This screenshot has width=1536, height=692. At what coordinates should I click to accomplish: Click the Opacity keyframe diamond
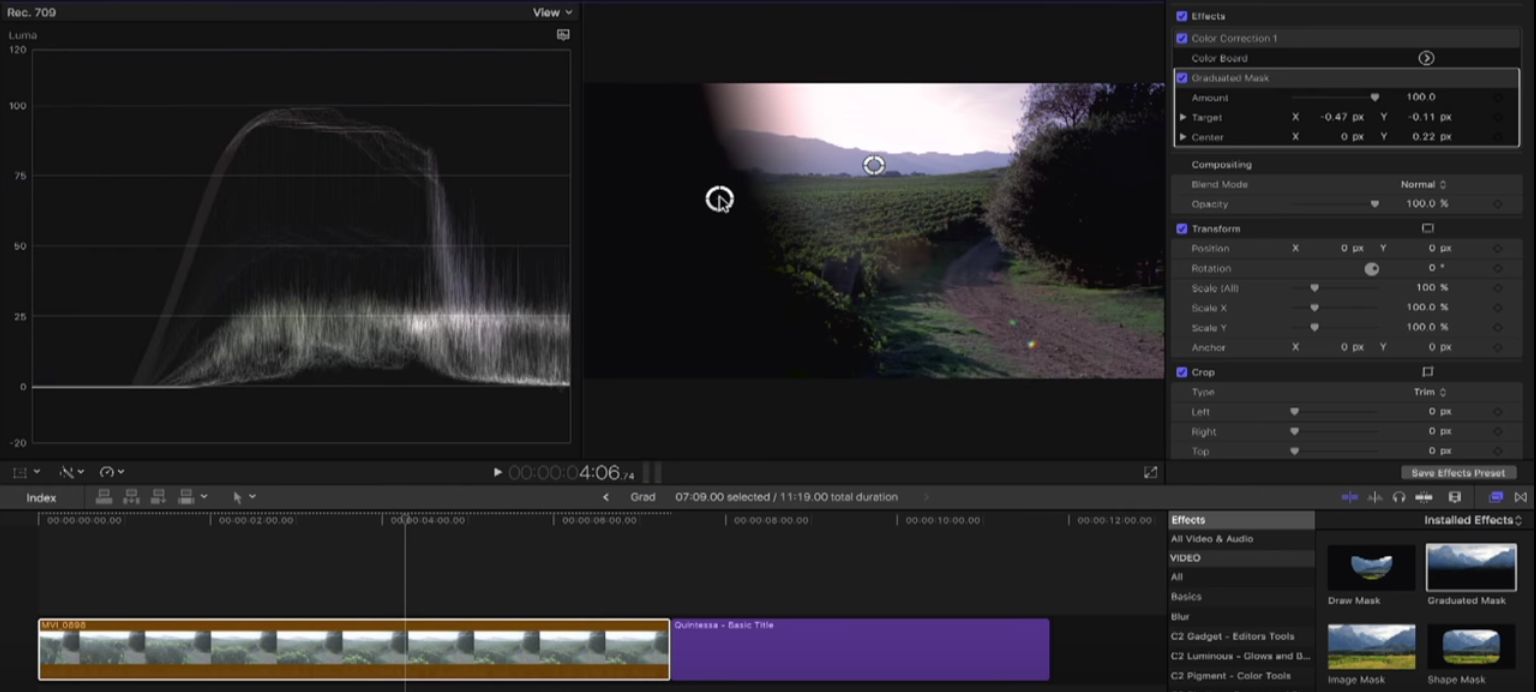point(1497,204)
